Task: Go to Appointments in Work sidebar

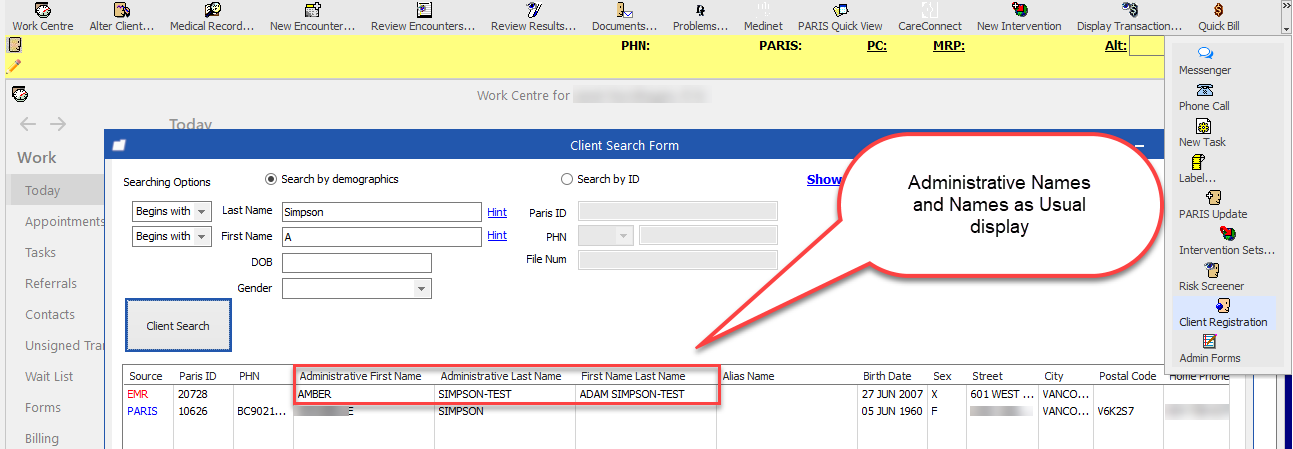Action: click(64, 222)
